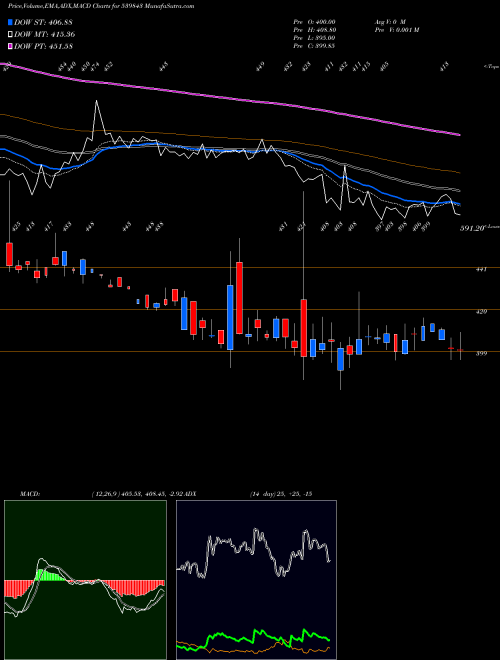Click the 391.20 low price label
The image size is (500, 660).
pyautogui.click(x=473, y=228)
